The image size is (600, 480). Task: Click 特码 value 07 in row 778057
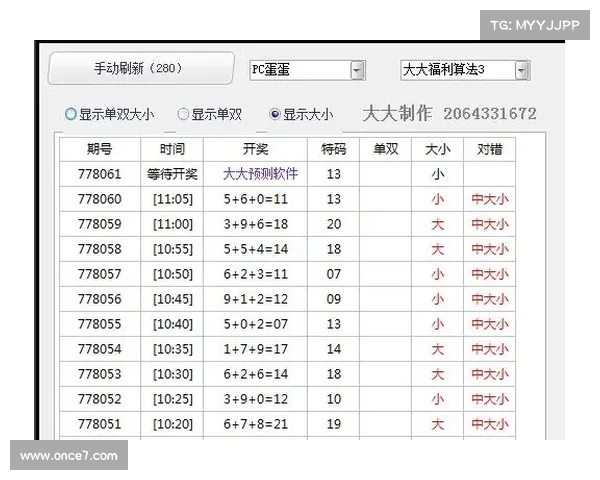tap(334, 274)
